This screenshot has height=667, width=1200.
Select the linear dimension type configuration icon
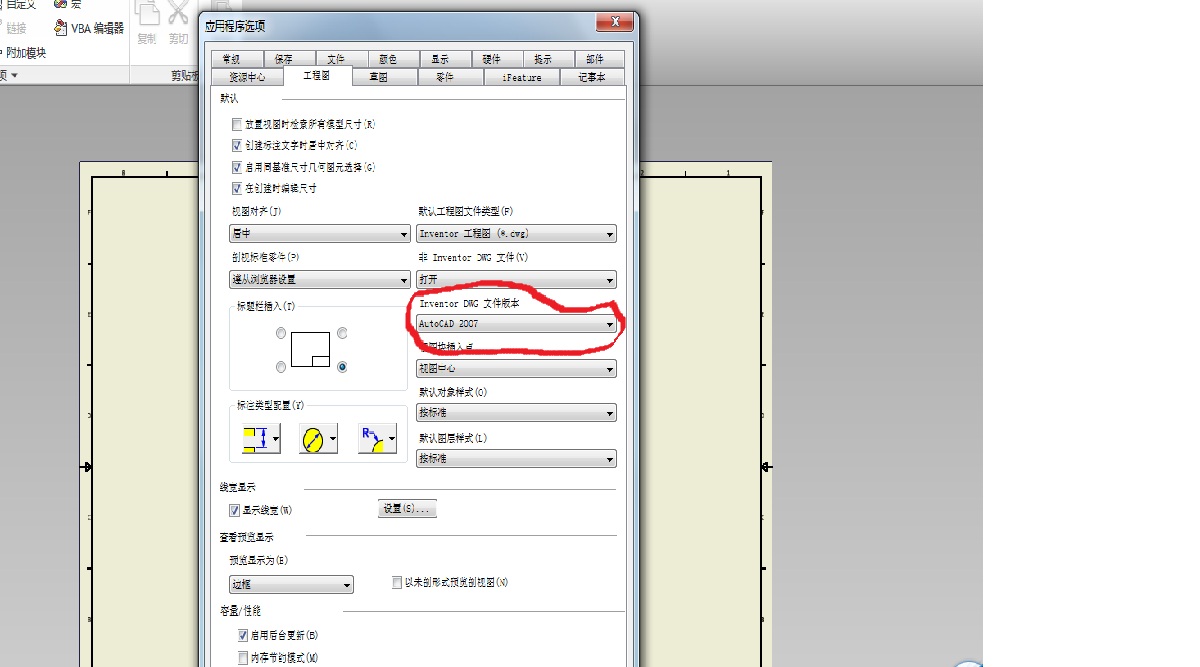click(257, 437)
